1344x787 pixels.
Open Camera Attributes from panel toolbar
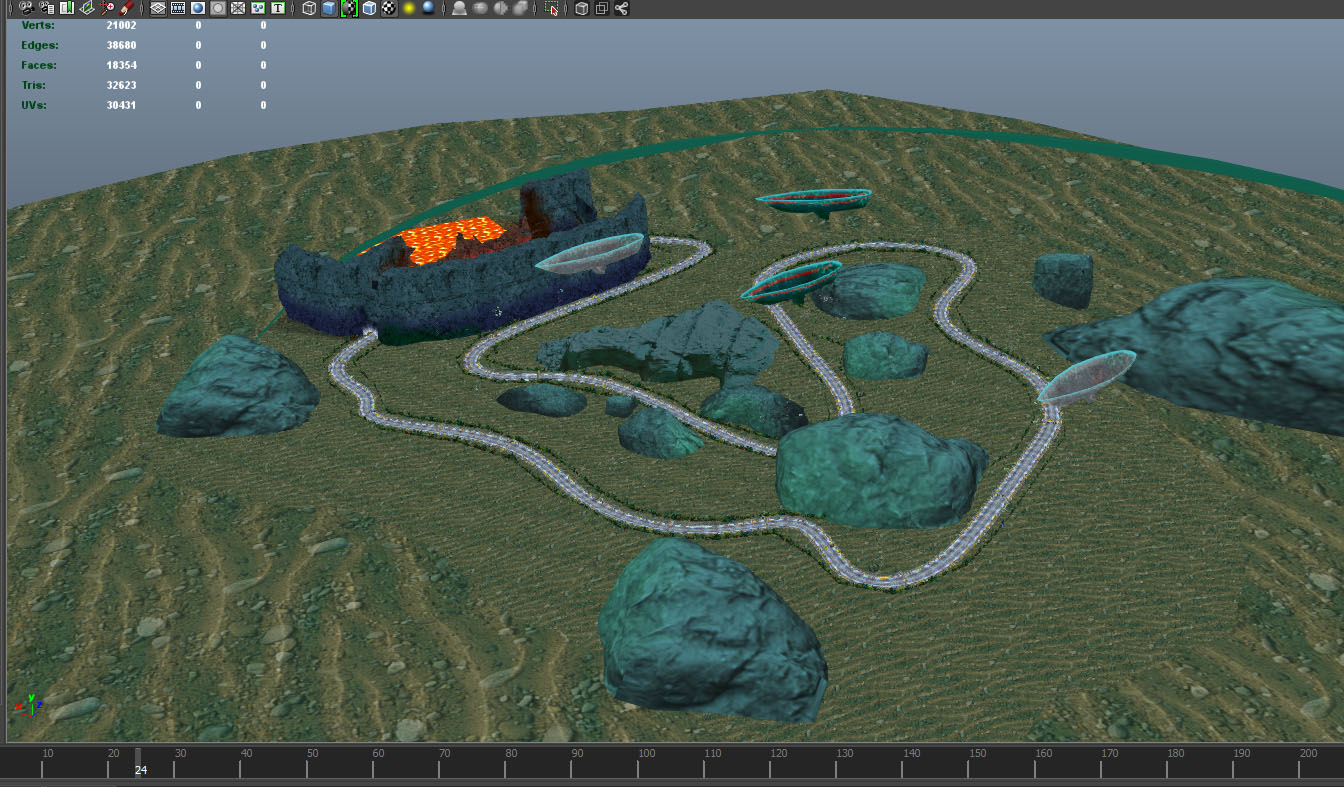tap(46, 8)
